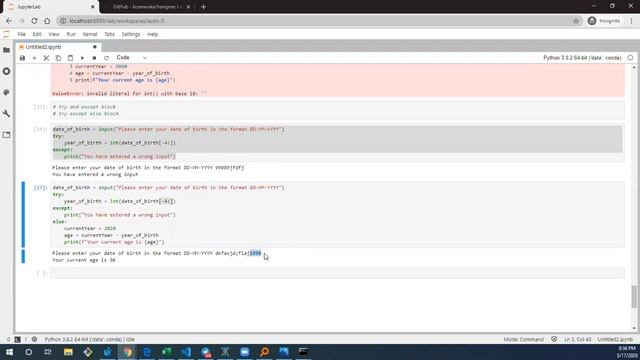Interrupt the kernel with the stop icon
This screenshot has width=640, height=360.
tap(94, 58)
